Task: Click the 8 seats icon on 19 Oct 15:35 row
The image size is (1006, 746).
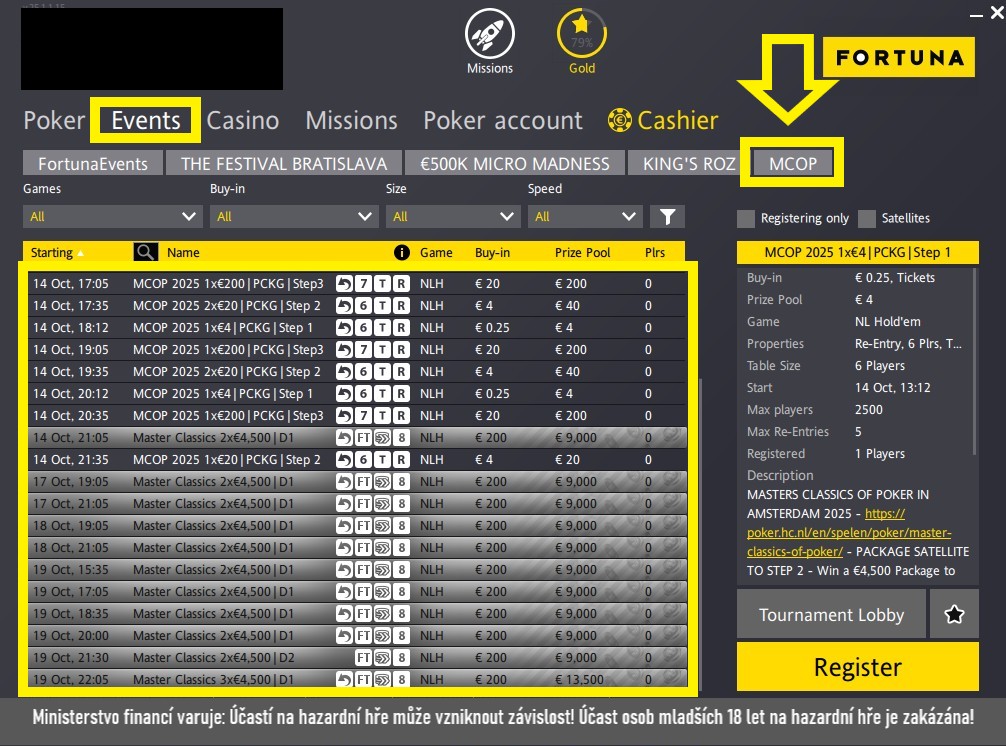Action: [401, 570]
